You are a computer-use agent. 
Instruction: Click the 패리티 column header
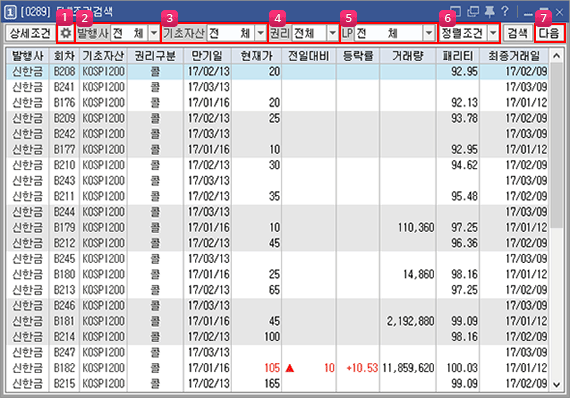point(458,56)
